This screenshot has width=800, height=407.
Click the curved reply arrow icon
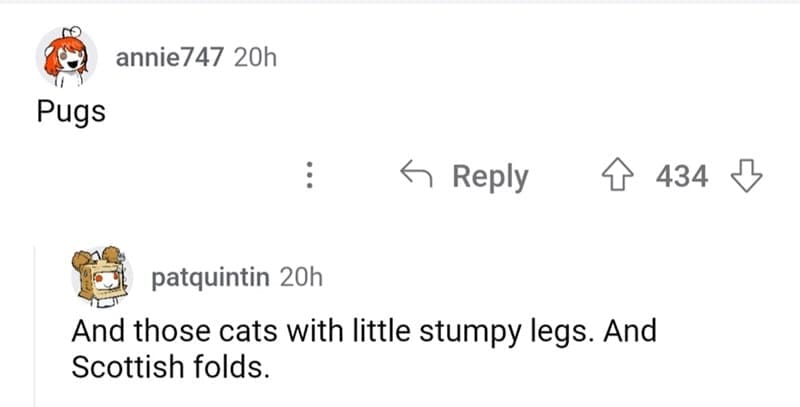click(416, 177)
